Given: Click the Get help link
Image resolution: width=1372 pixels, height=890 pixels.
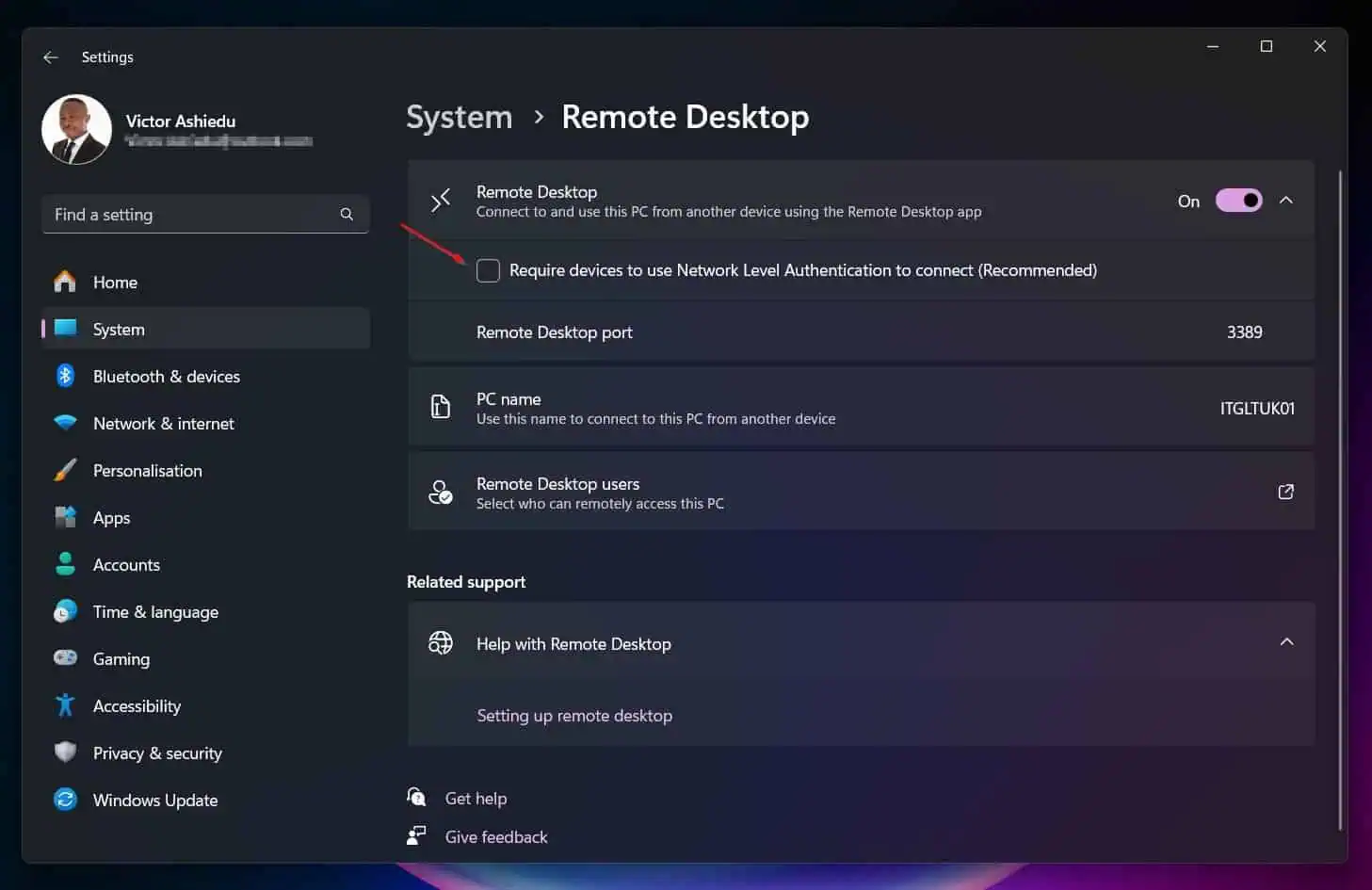Looking at the screenshot, I should tap(476, 799).
